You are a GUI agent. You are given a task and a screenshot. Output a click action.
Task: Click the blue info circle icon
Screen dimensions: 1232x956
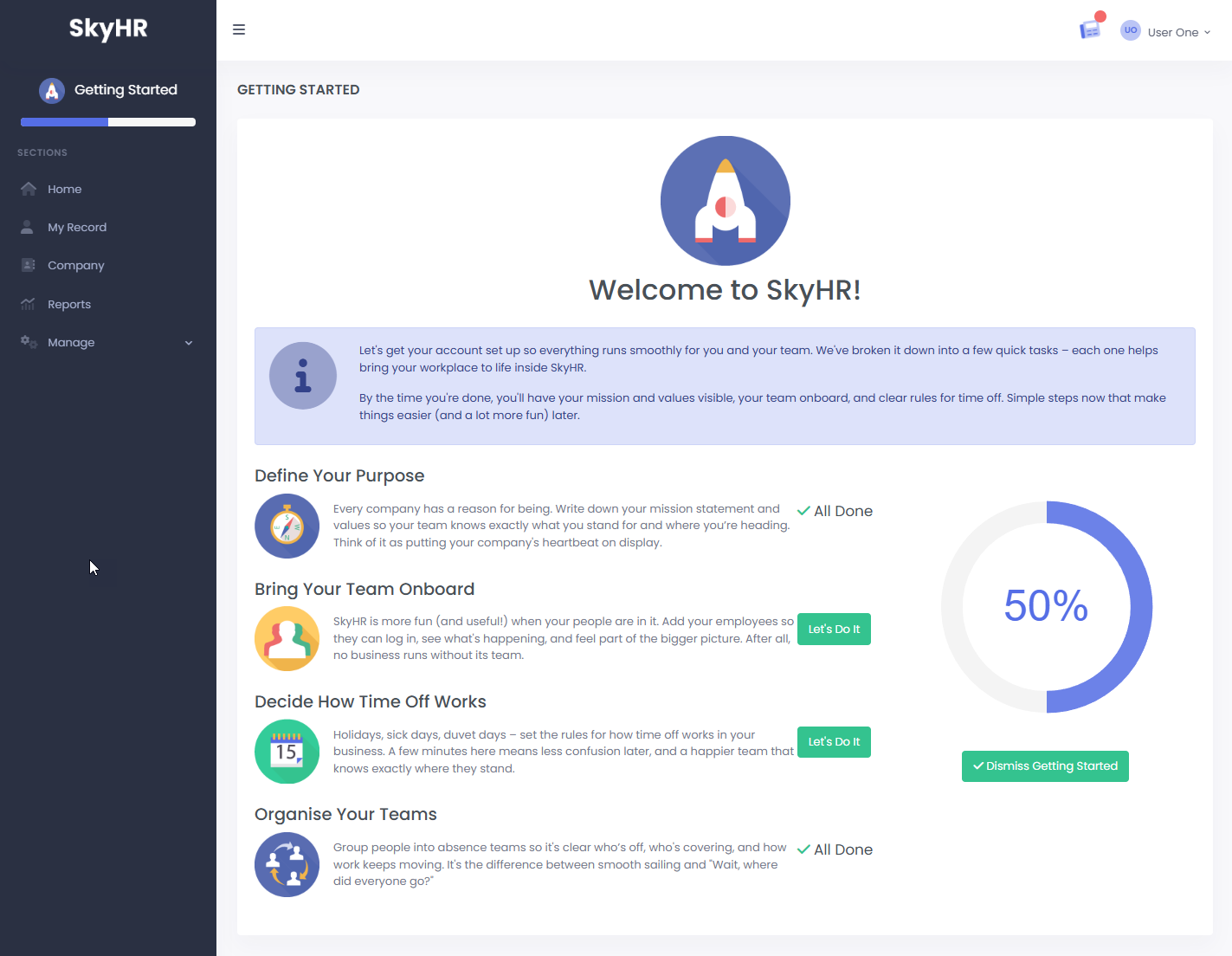pyautogui.click(x=303, y=376)
